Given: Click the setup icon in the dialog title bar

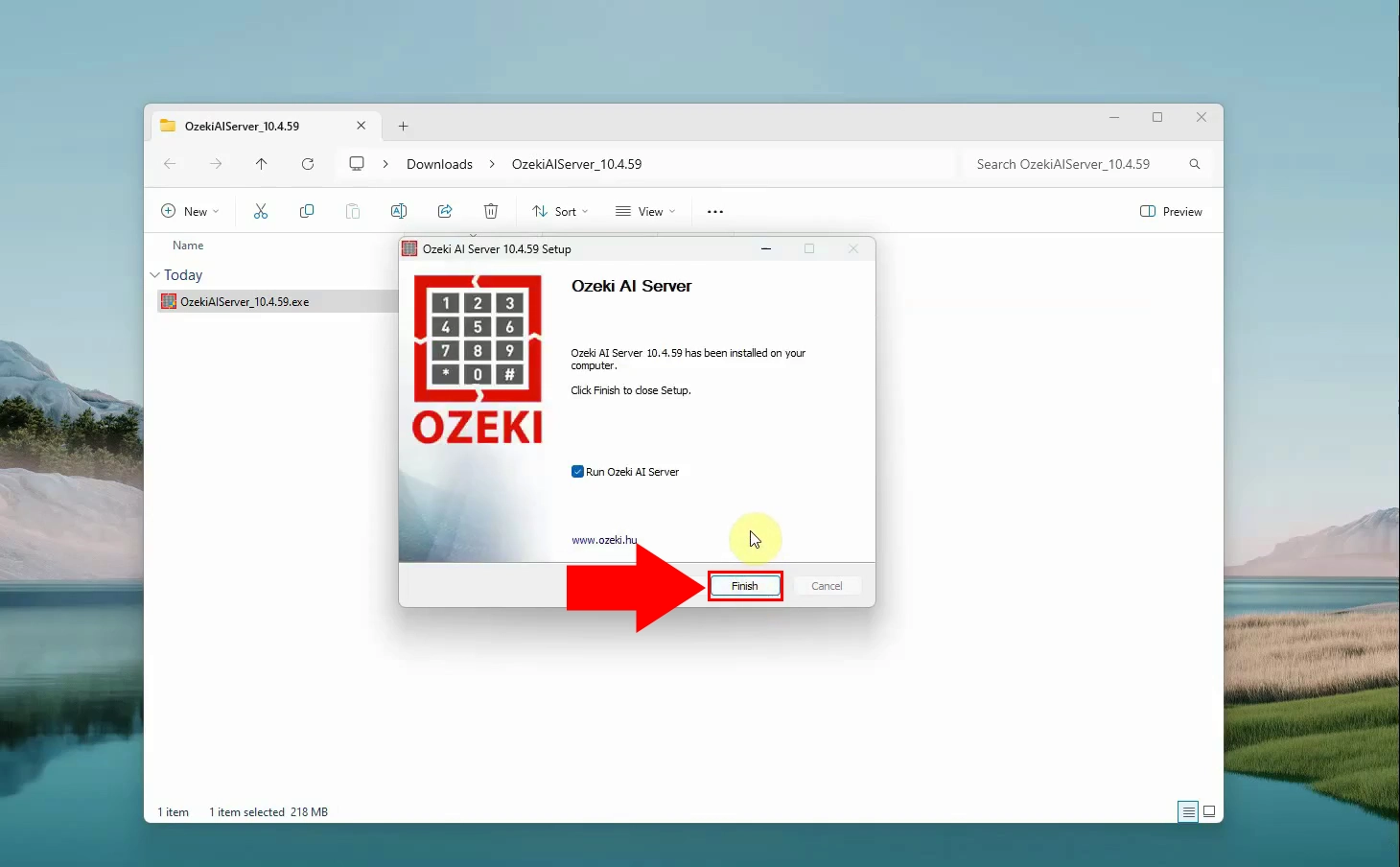Looking at the screenshot, I should coord(409,248).
